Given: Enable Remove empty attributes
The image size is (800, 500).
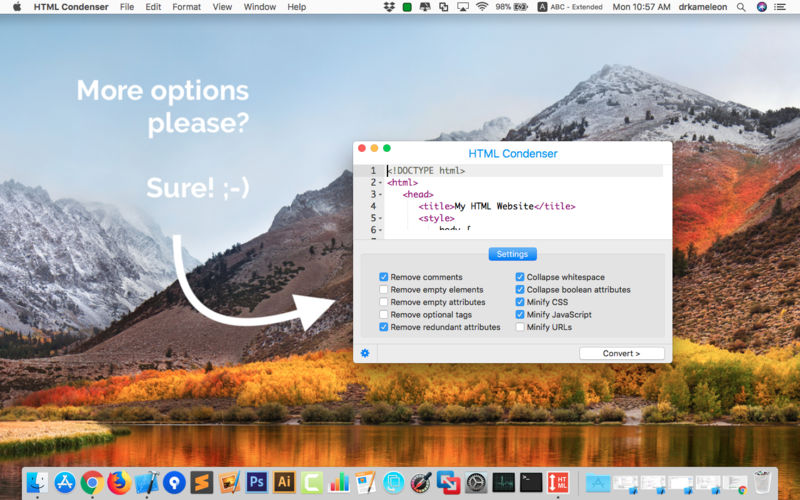Looking at the screenshot, I should [384, 302].
